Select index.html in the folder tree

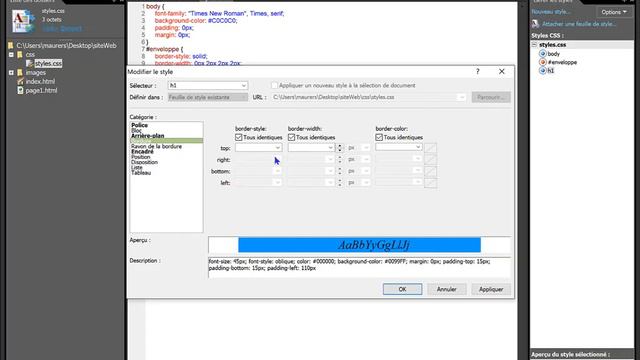[x=40, y=82]
